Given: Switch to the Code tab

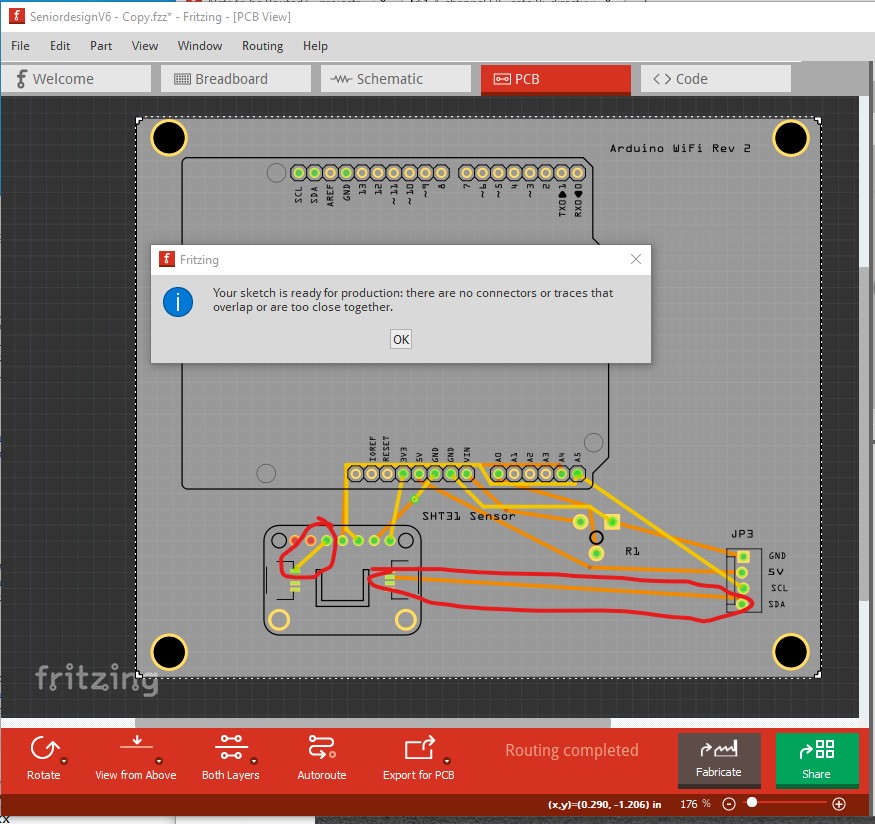Looking at the screenshot, I should click(715, 79).
